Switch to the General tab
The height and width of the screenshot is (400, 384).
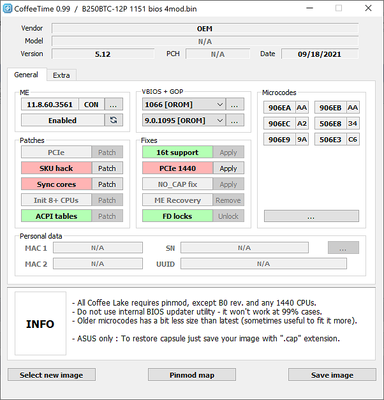click(x=26, y=74)
